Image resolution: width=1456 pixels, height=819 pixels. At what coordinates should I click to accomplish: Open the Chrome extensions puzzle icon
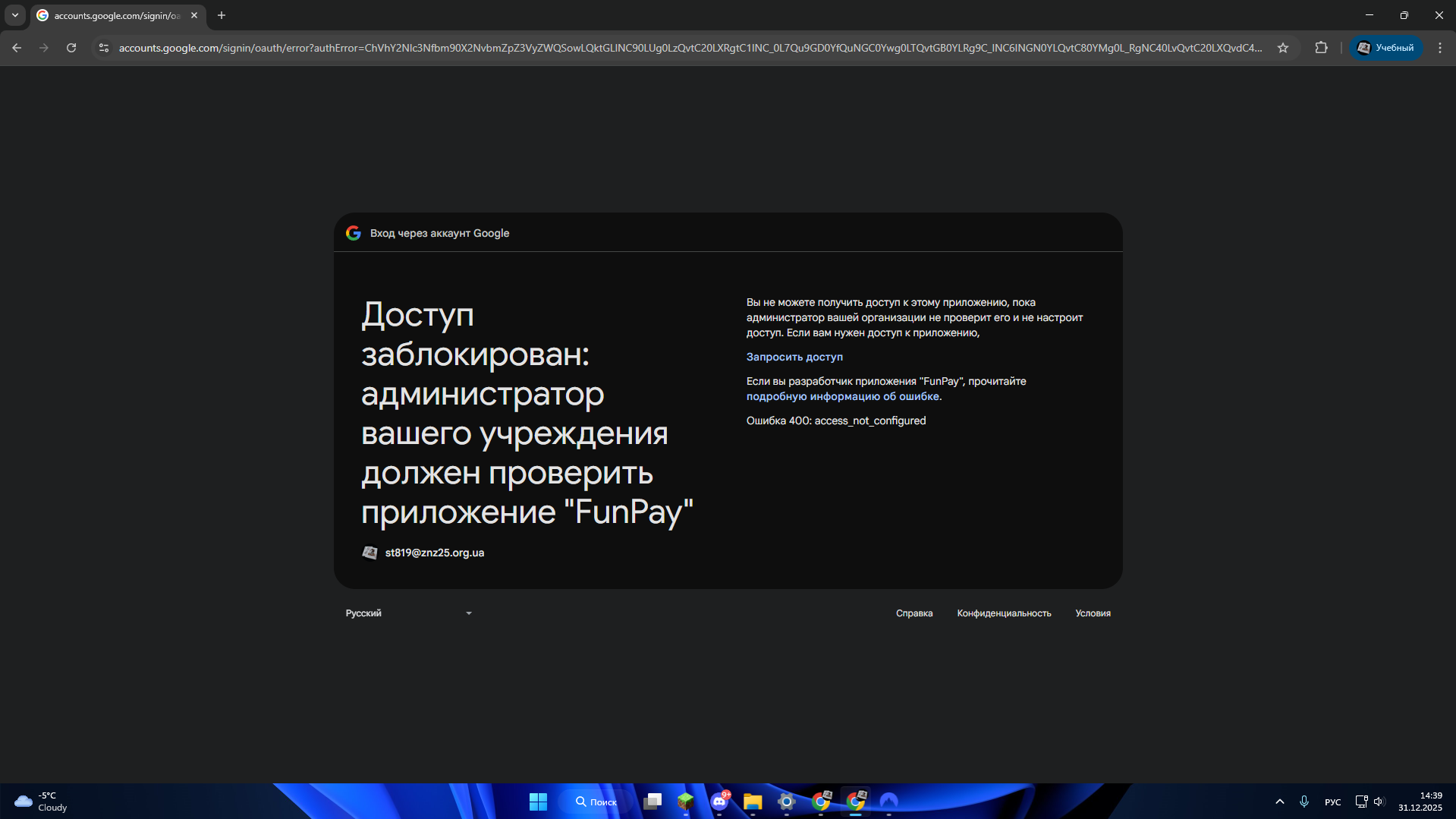pyautogui.click(x=1321, y=48)
